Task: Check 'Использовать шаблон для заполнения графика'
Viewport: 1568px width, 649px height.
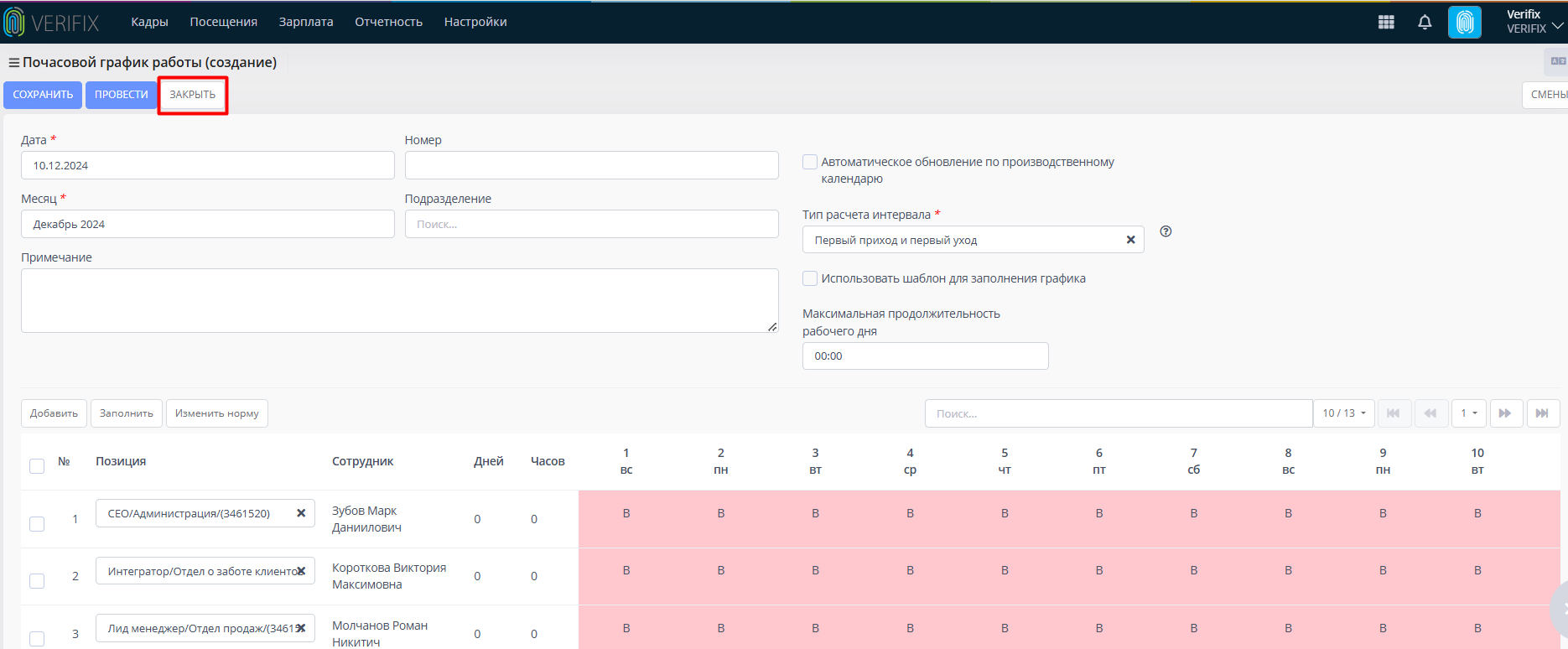Action: [810, 278]
